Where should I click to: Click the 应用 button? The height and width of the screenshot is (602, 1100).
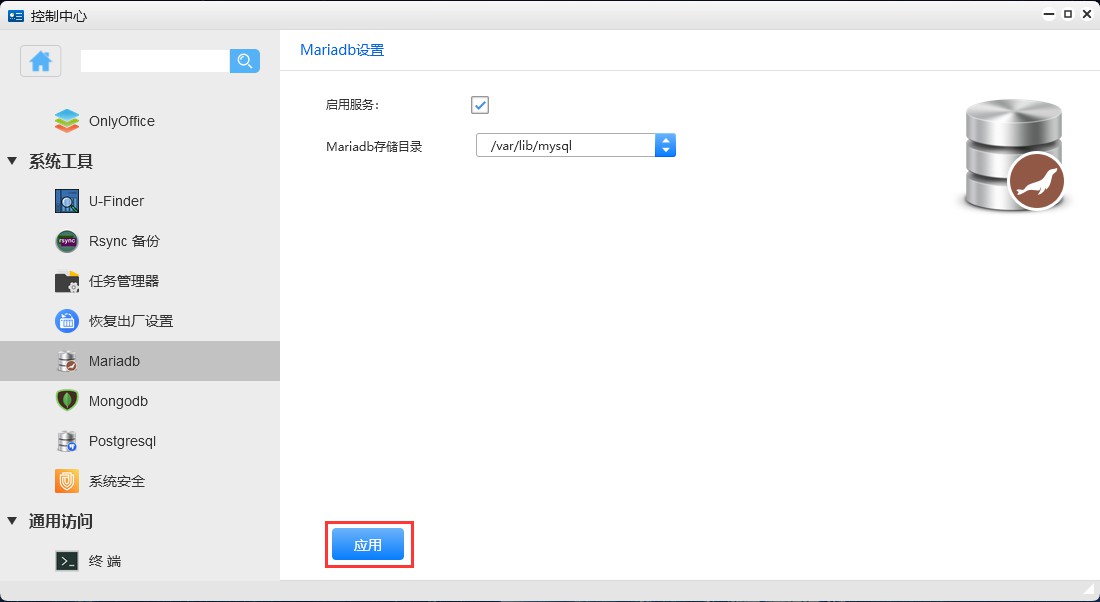click(368, 545)
